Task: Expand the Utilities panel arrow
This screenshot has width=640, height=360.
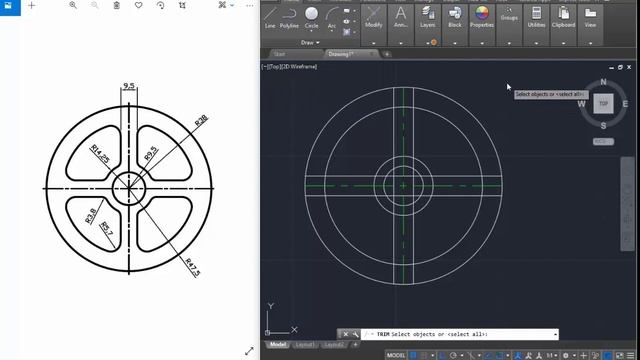Action: 536,43
